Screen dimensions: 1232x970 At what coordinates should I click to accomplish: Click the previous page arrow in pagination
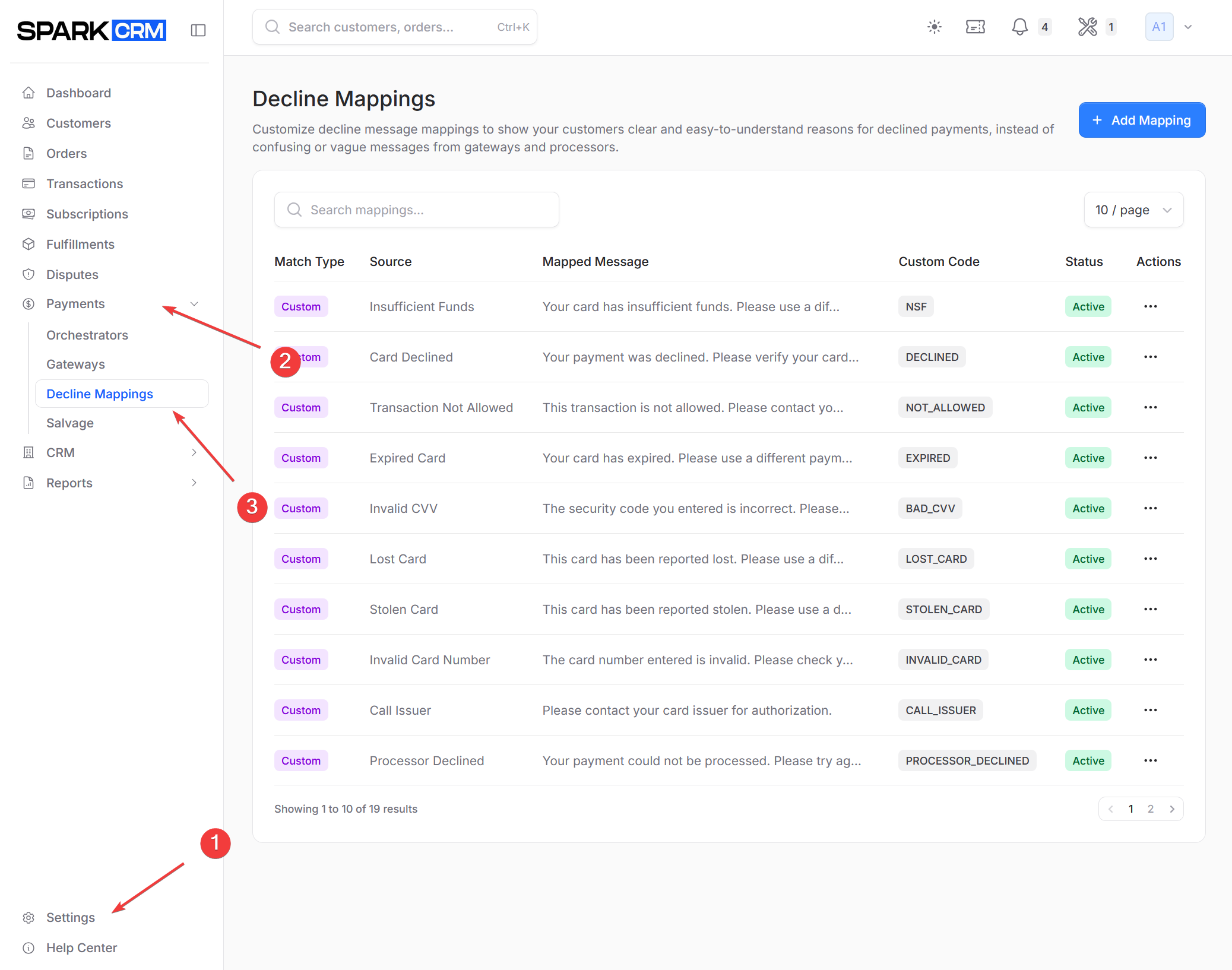(x=1110, y=809)
